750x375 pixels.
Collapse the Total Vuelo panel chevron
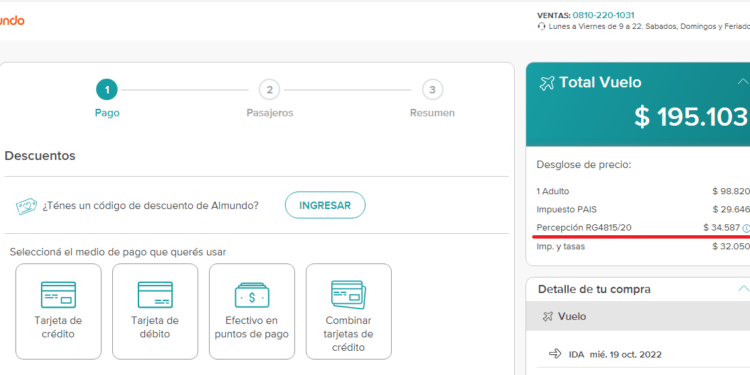[743, 81]
